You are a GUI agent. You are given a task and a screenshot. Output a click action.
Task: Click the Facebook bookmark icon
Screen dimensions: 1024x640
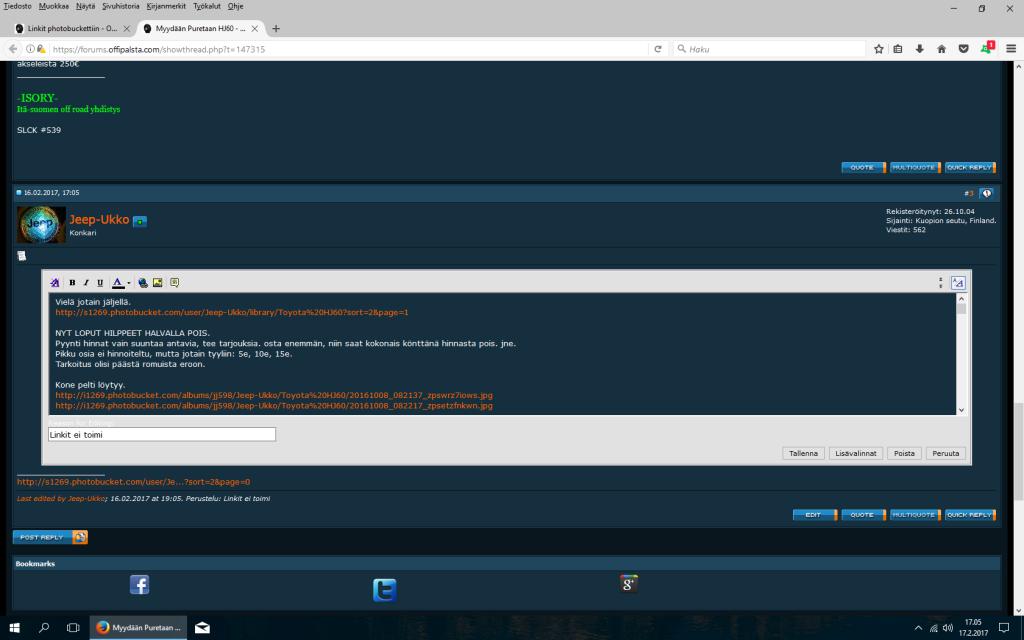139,585
